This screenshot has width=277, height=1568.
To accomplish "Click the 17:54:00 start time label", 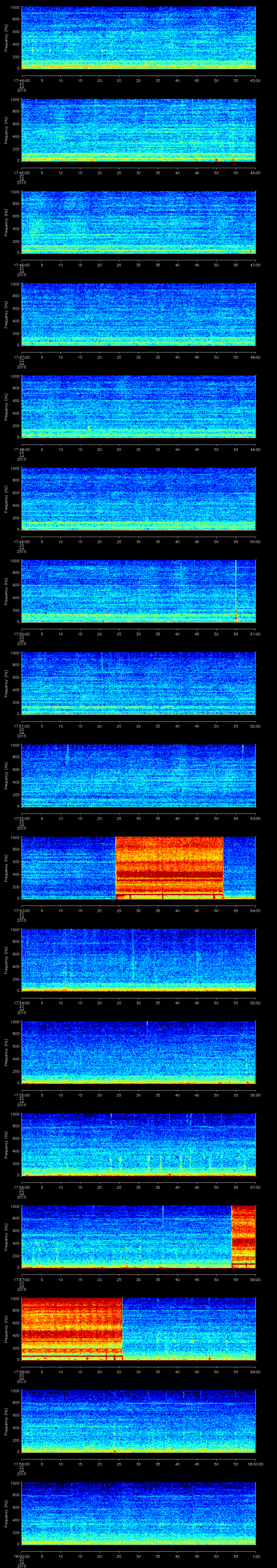I will coord(21,1003).
